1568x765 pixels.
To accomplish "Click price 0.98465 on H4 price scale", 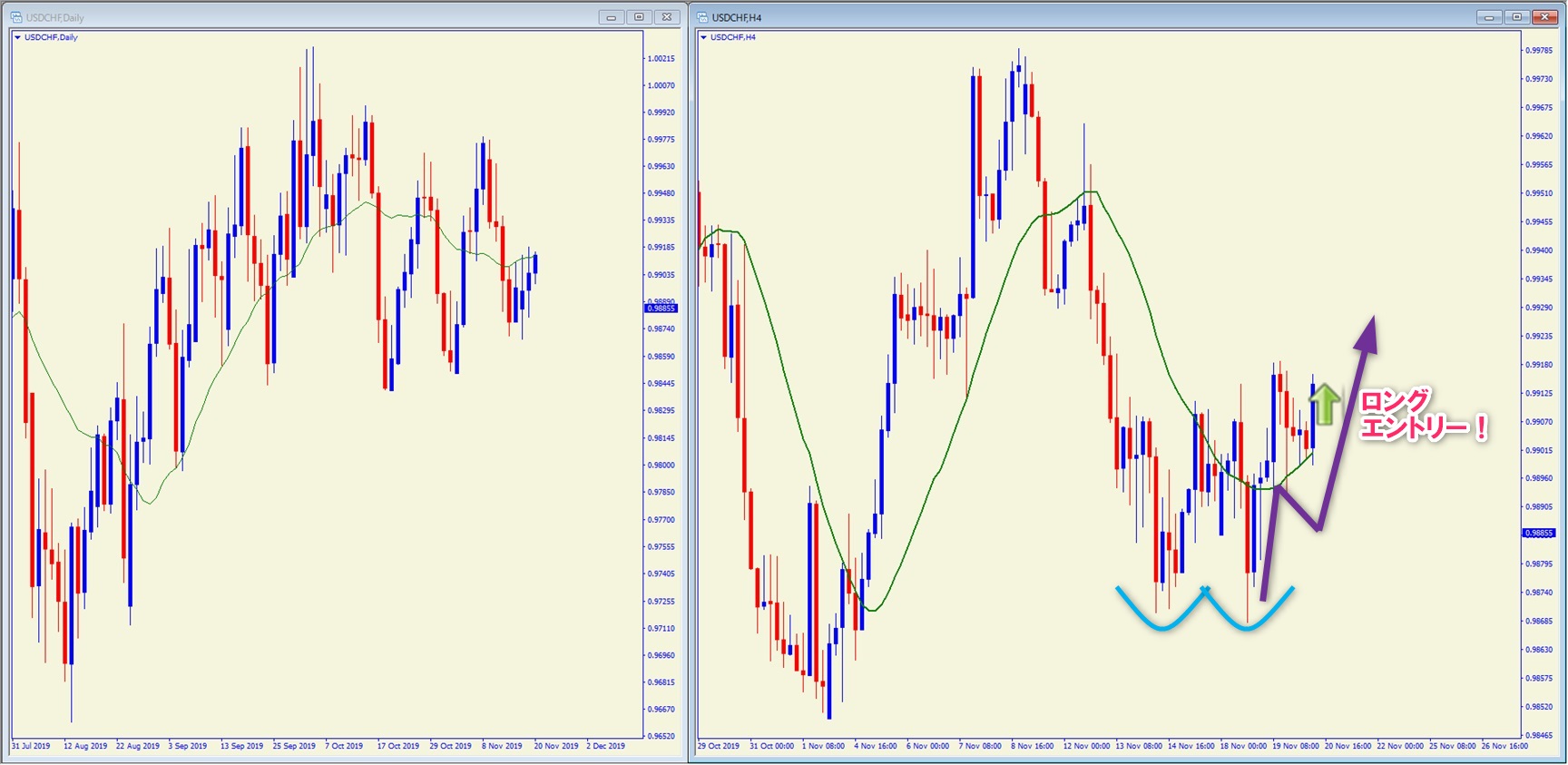I will (1539, 735).
